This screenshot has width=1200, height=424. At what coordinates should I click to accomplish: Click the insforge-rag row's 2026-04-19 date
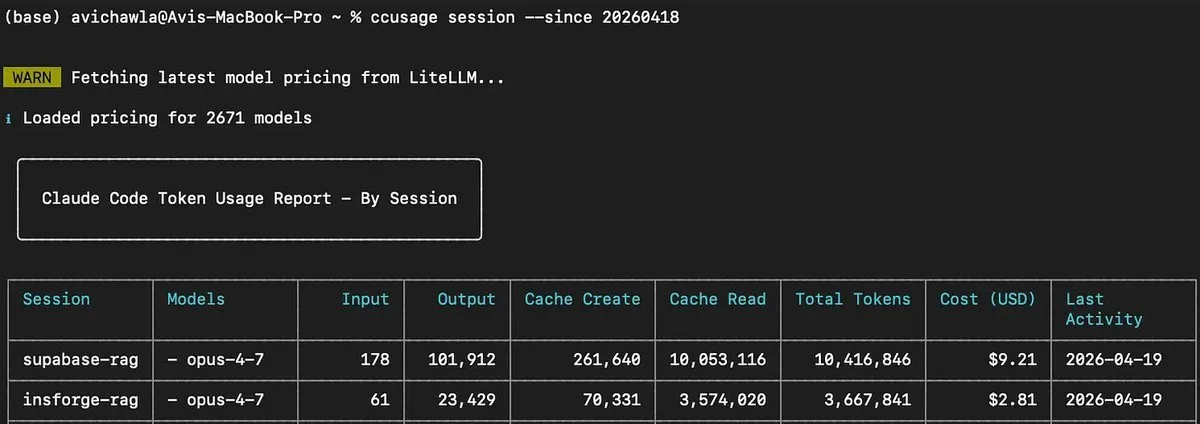1113,400
